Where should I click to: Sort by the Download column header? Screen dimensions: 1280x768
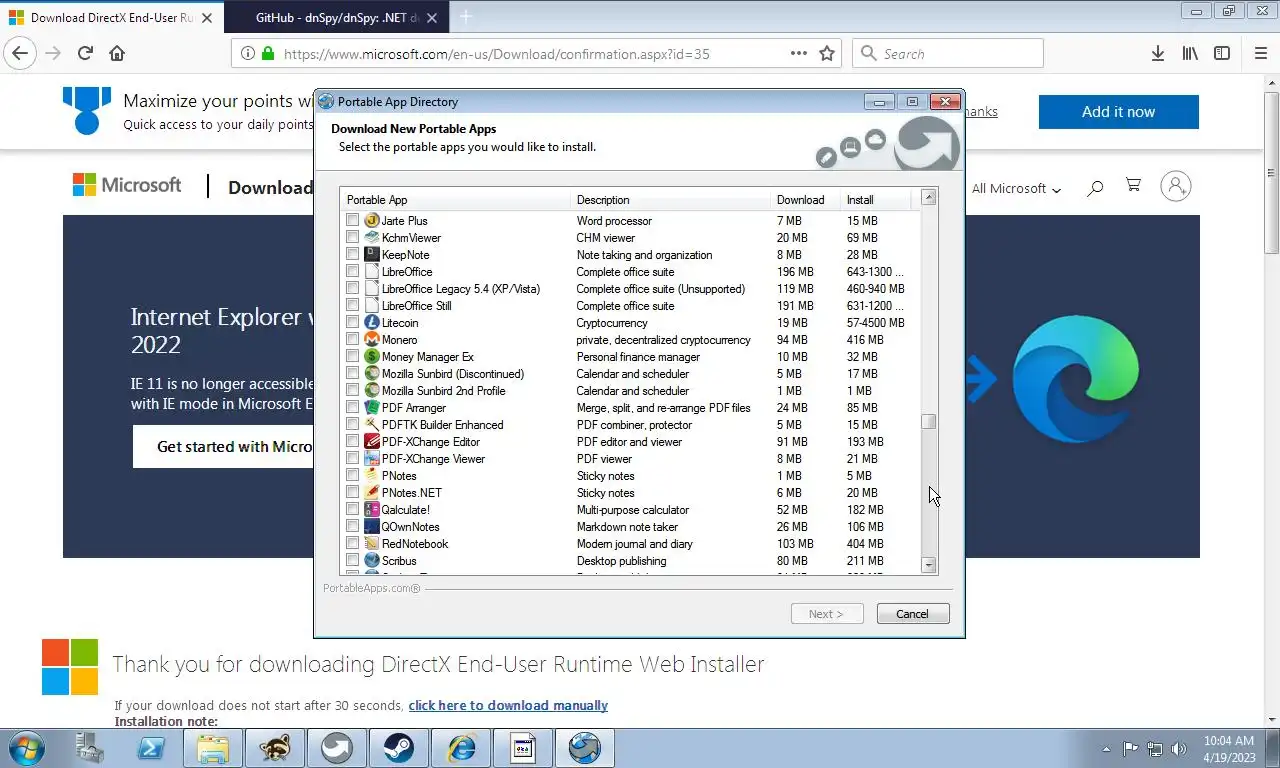click(x=806, y=200)
